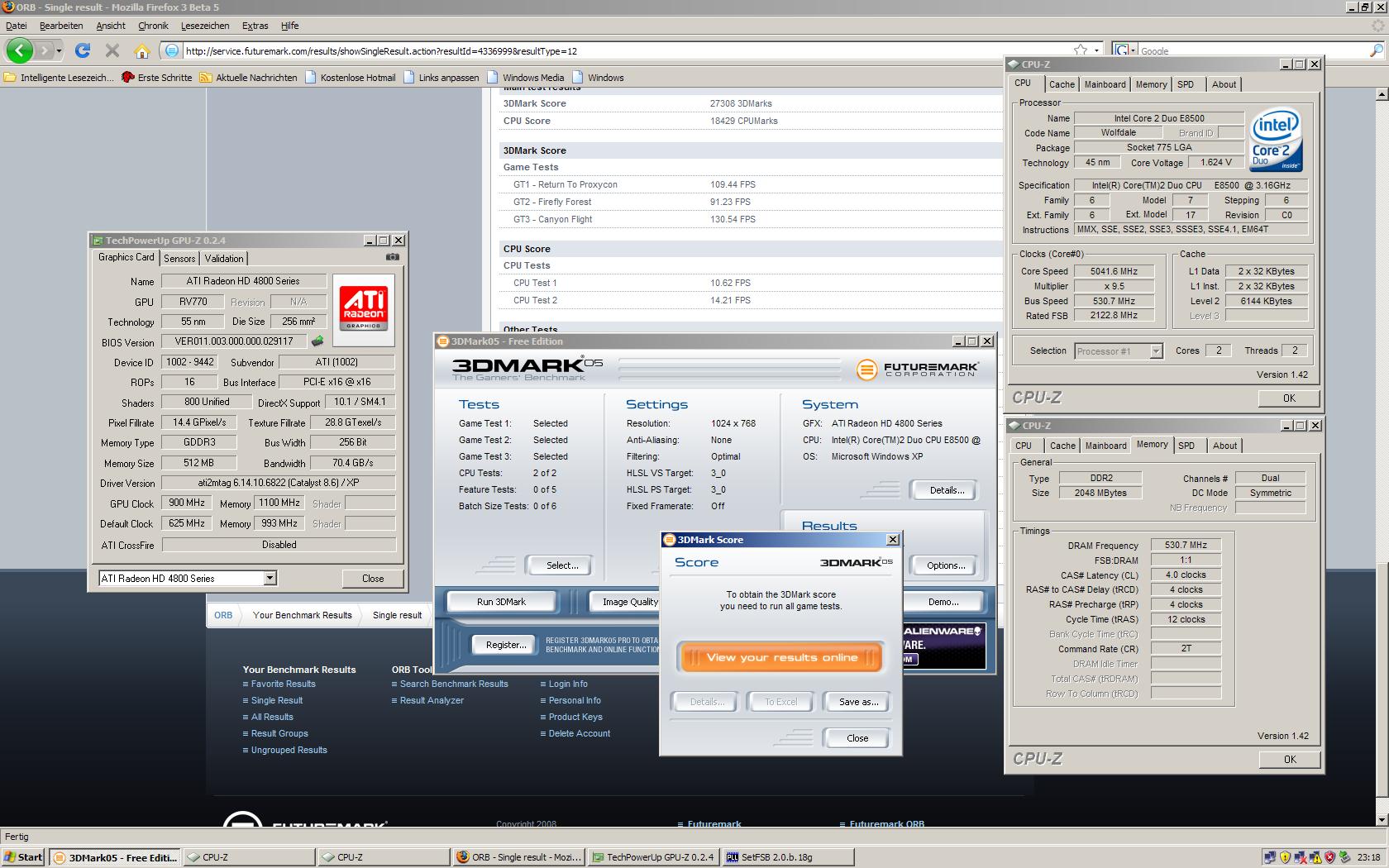The width and height of the screenshot is (1389, 868).
Task: Go back with Firefox green back arrow
Action: pyautogui.click(x=20, y=50)
